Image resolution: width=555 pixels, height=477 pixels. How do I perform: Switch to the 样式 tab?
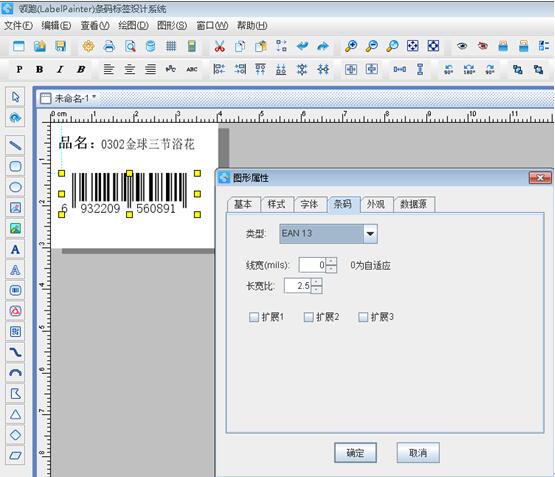[276, 204]
